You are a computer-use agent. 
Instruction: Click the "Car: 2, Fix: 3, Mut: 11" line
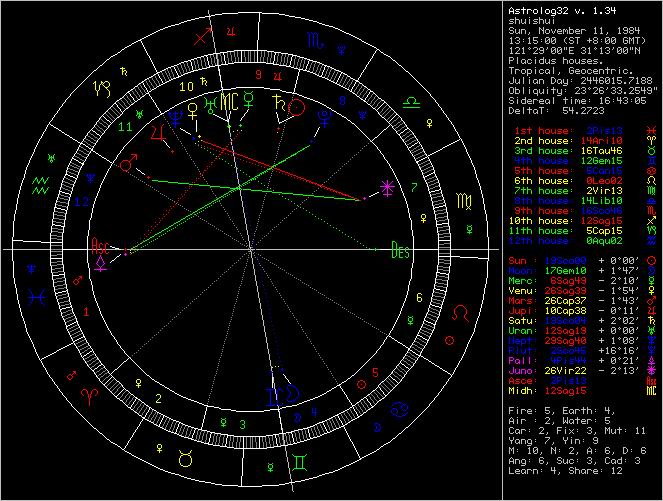577,431
